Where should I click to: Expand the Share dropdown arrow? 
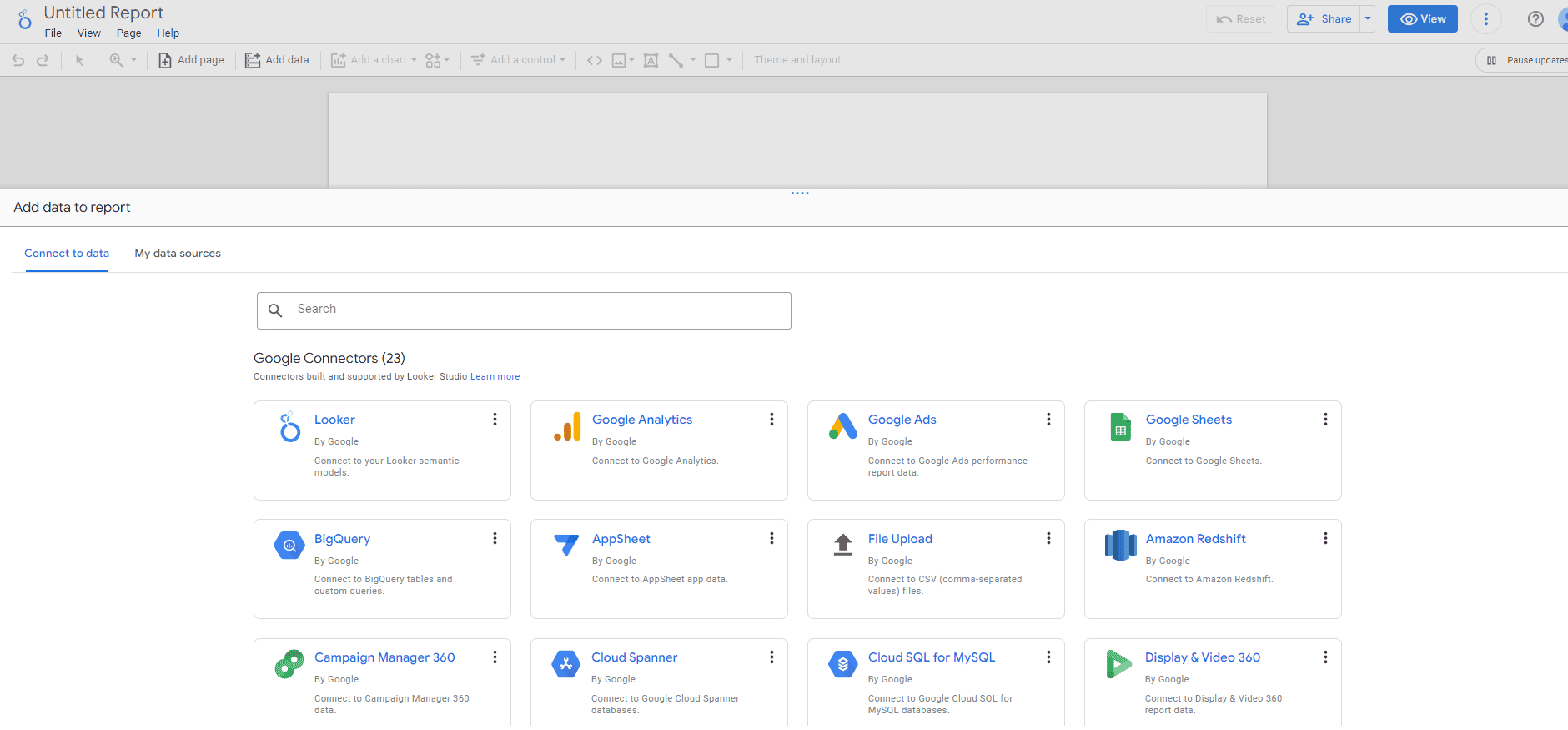tap(1368, 19)
